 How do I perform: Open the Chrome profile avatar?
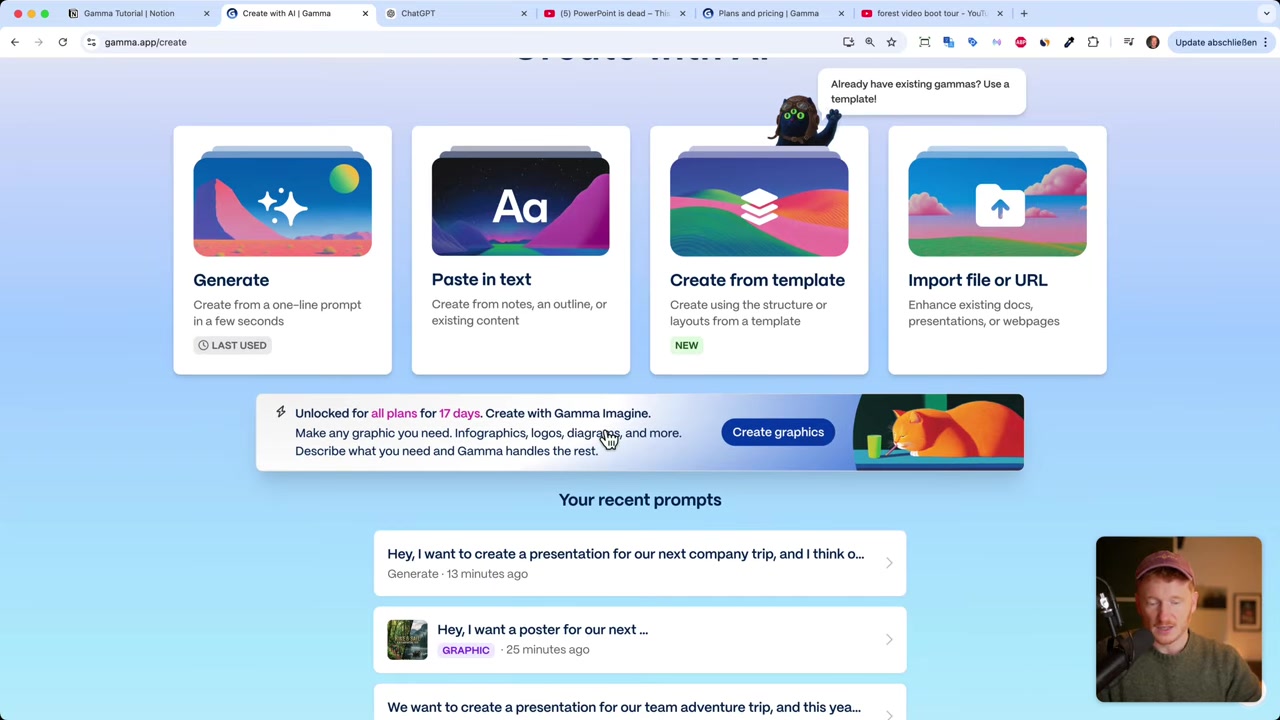click(1152, 42)
